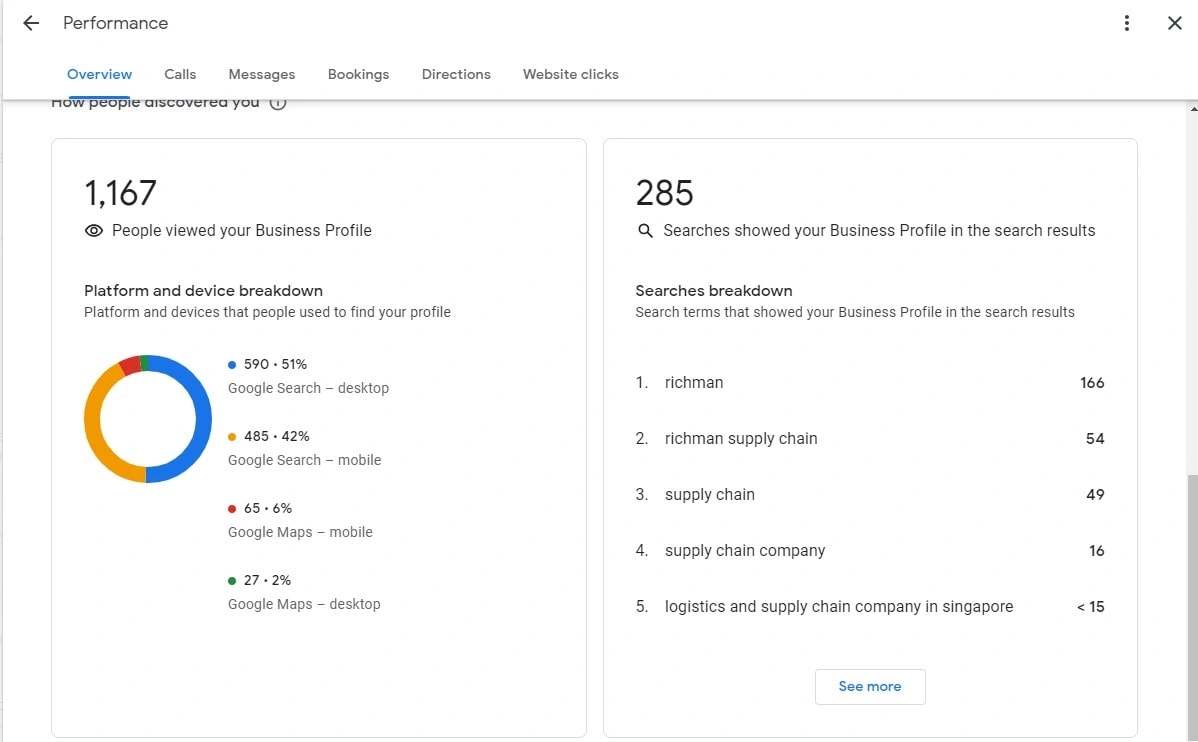Click red Google Maps mobile legend dot
Viewport: 1198px width, 742px height.
[x=232, y=509]
